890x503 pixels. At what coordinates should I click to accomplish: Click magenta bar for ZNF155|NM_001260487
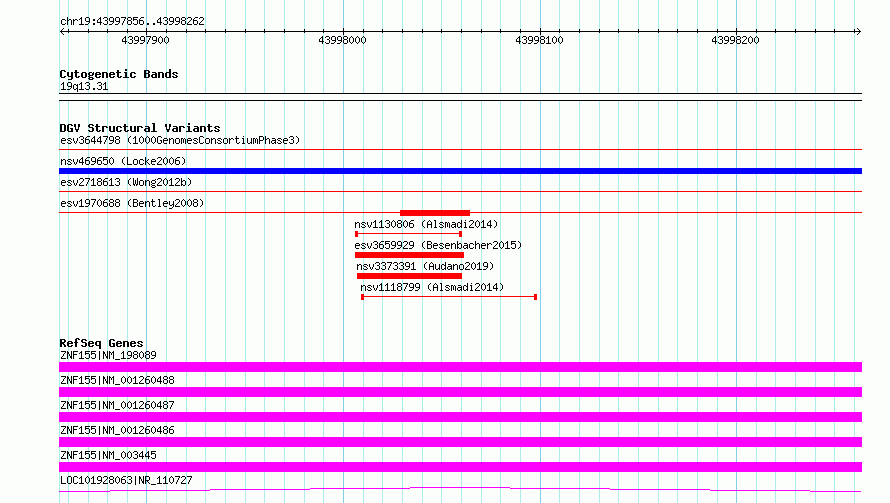click(460, 417)
